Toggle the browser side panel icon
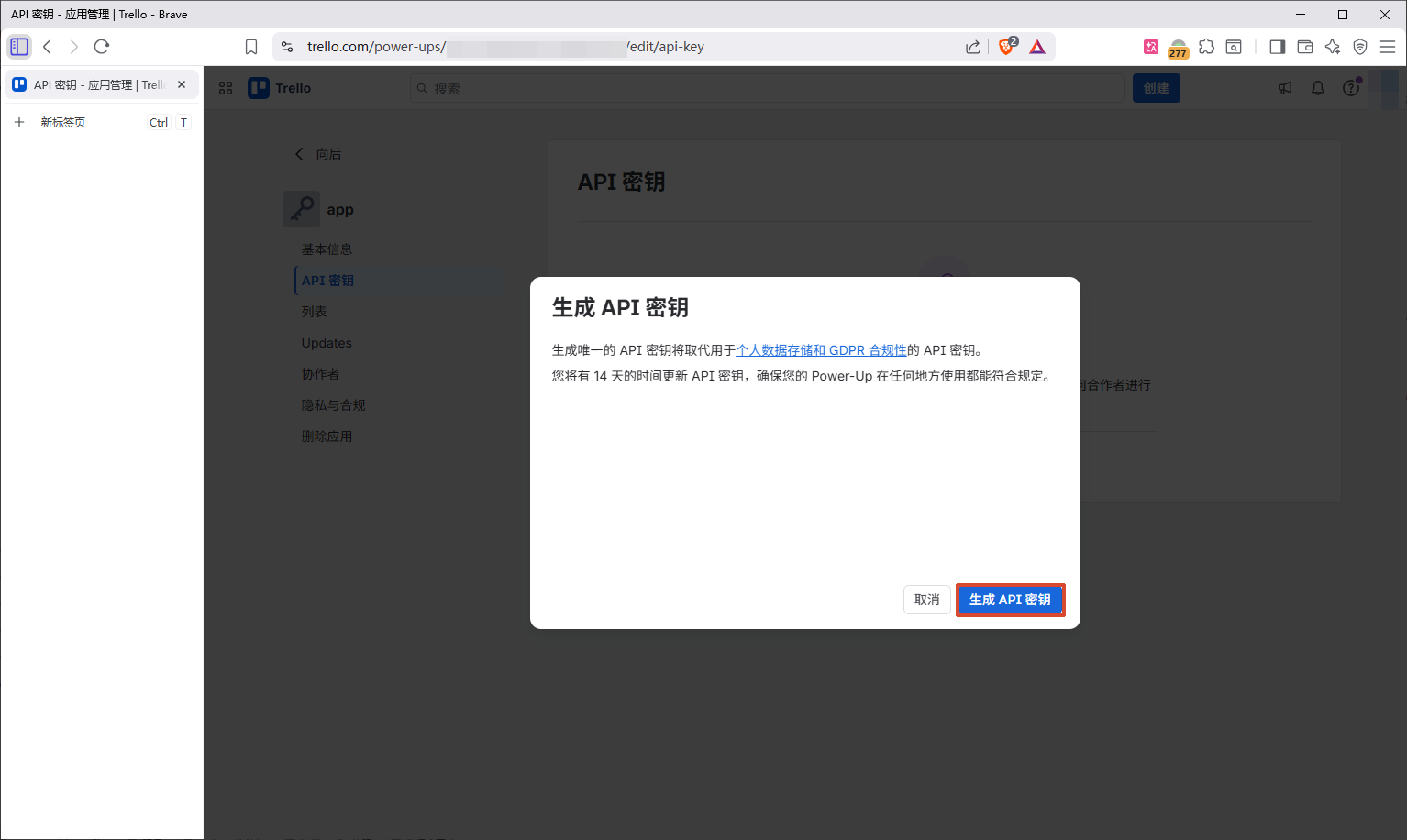 (x=1277, y=47)
